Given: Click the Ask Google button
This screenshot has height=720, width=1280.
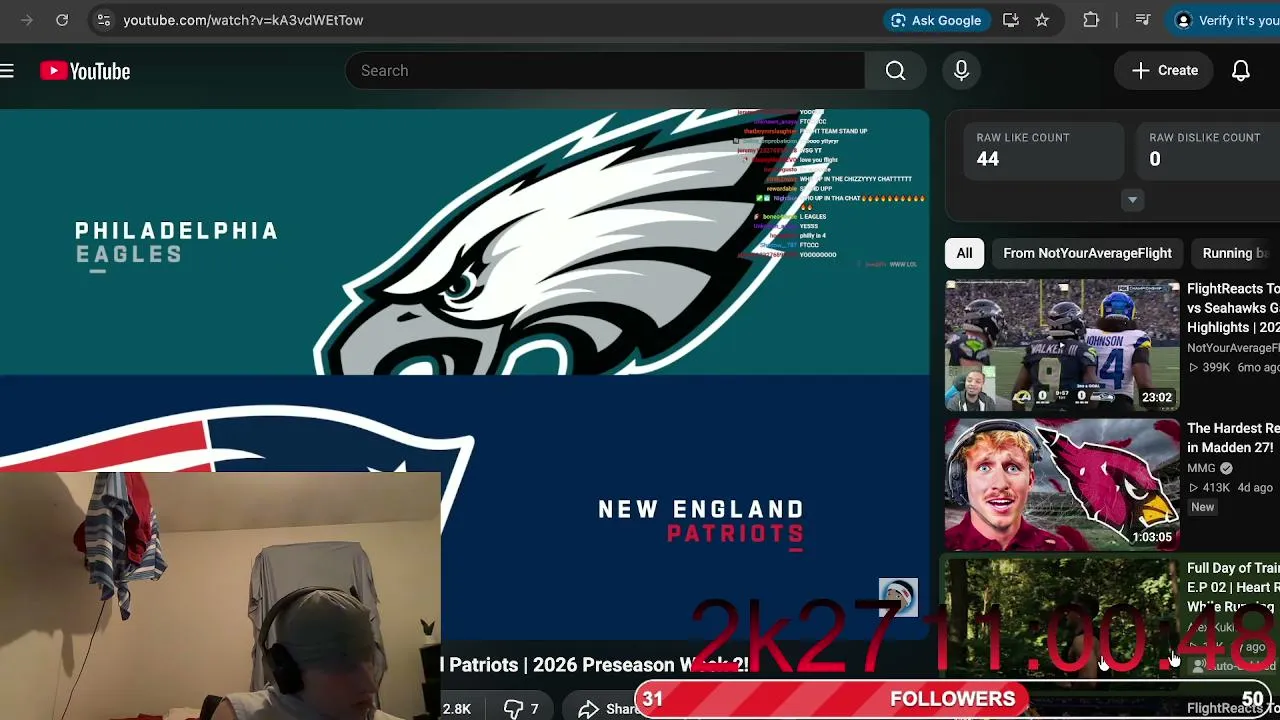Looking at the screenshot, I should 936,20.
